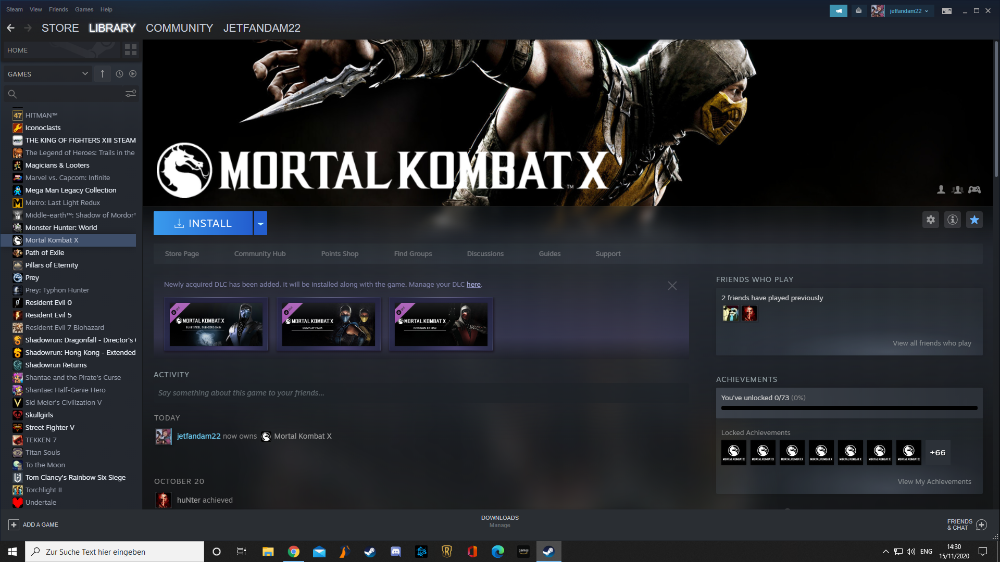Click the activity comment input box
Screen dimensions: 1000x562
pyautogui.click(x=421, y=393)
